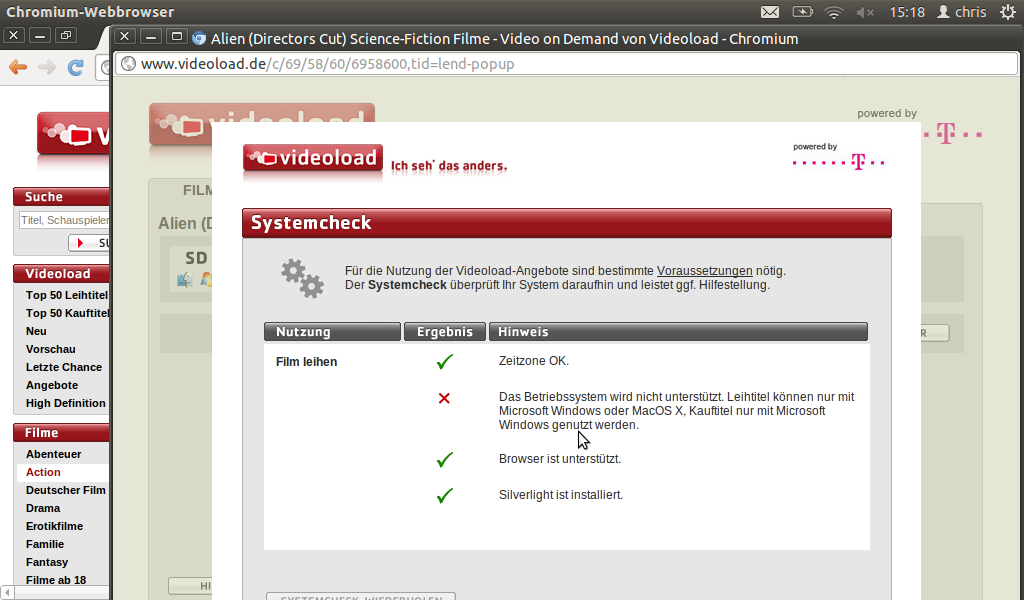Open the Neu sidebar link
The width and height of the screenshot is (1024, 600).
tap(36, 331)
